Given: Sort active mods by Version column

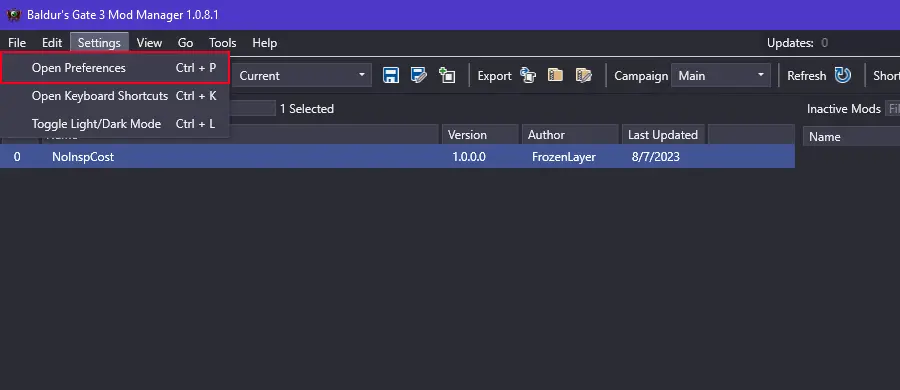Looking at the screenshot, I should (480, 135).
